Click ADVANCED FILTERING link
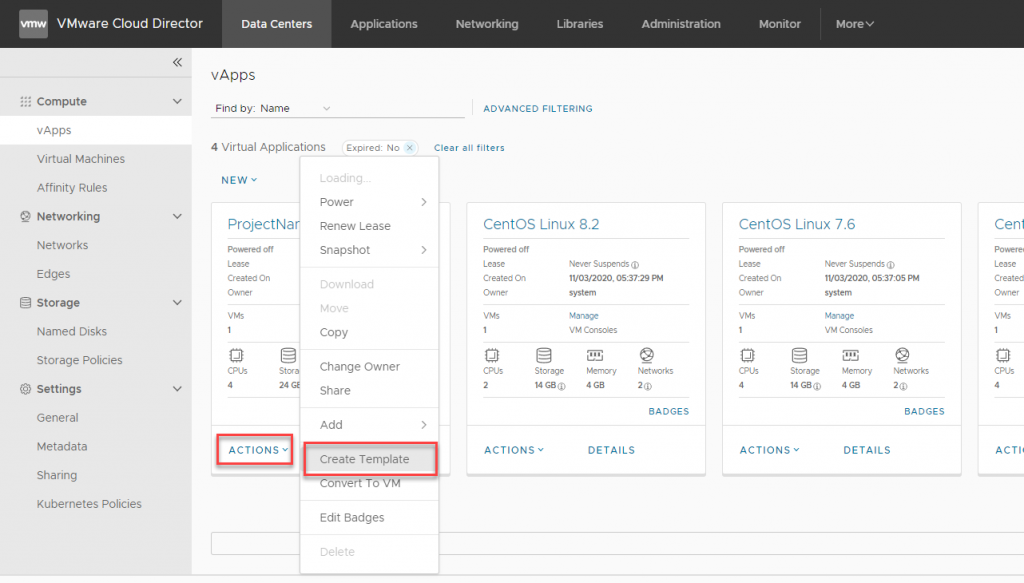The width and height of the screenshot is (1024, 583). (537, 109)
